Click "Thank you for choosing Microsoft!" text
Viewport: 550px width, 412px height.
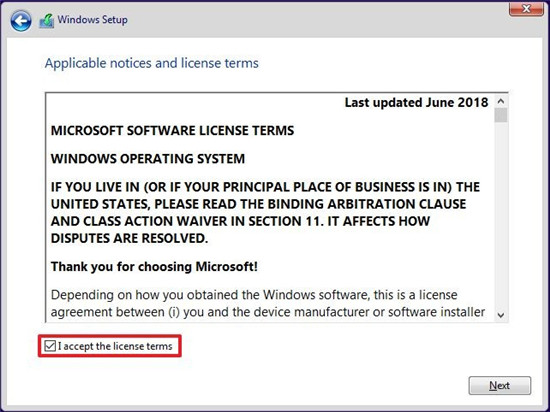[154, 266]
